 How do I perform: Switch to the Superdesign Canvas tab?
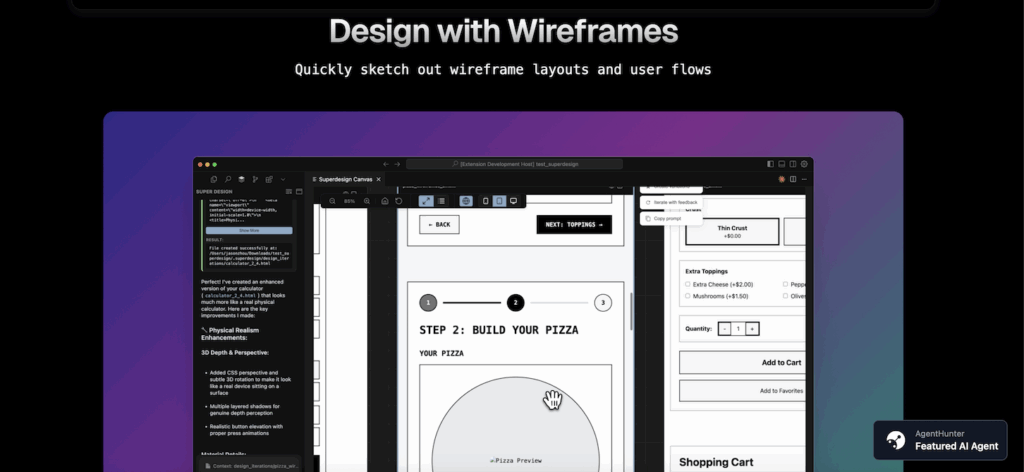pos(344,179)
